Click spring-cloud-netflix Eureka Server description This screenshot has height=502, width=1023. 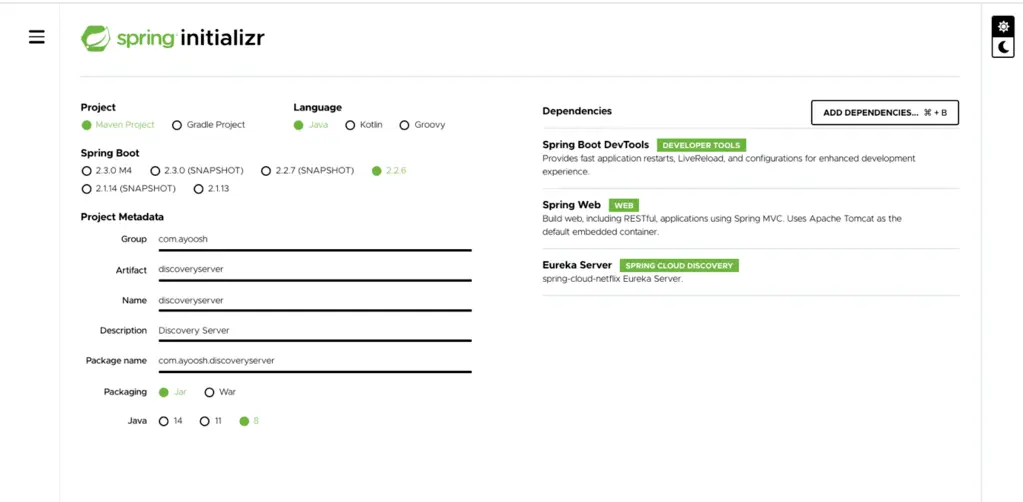(613, 279)
